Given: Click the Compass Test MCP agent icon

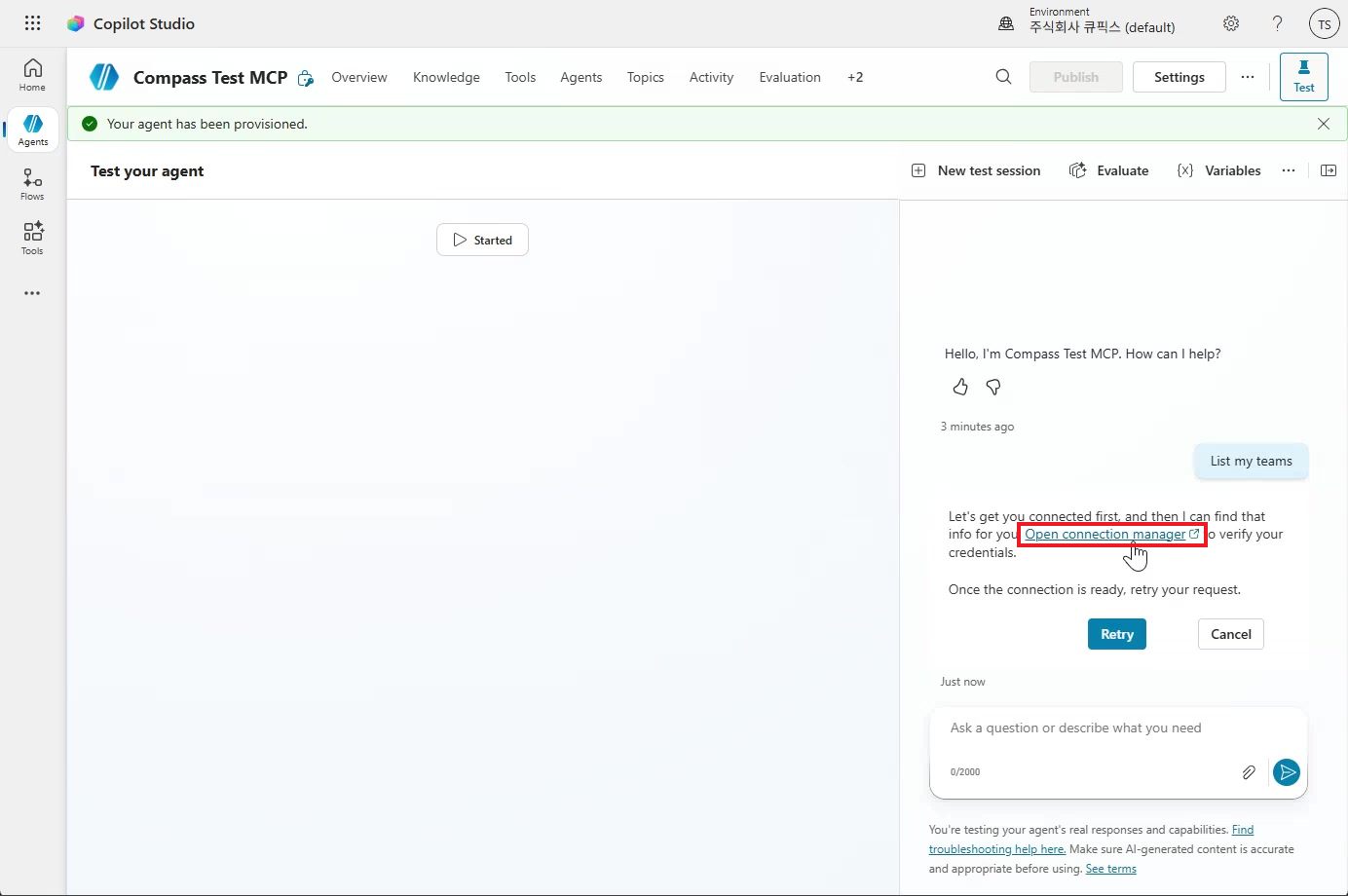Looking at the screenshot, I should pos(104,77).
